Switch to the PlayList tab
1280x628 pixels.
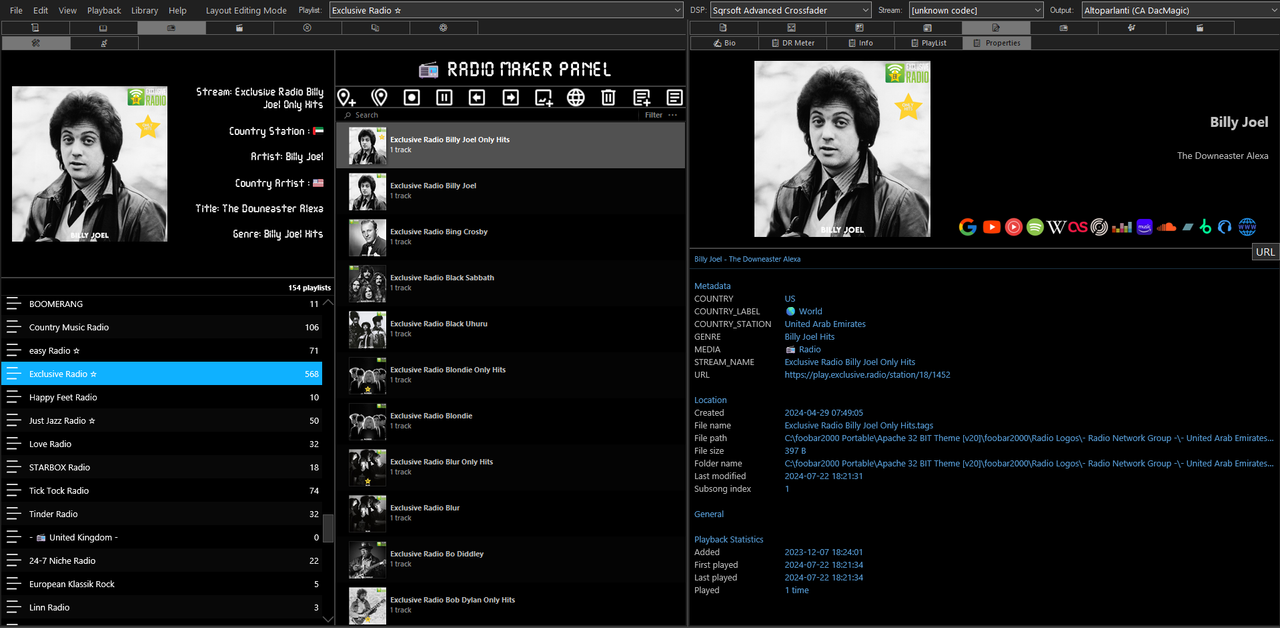click(927, 43)
